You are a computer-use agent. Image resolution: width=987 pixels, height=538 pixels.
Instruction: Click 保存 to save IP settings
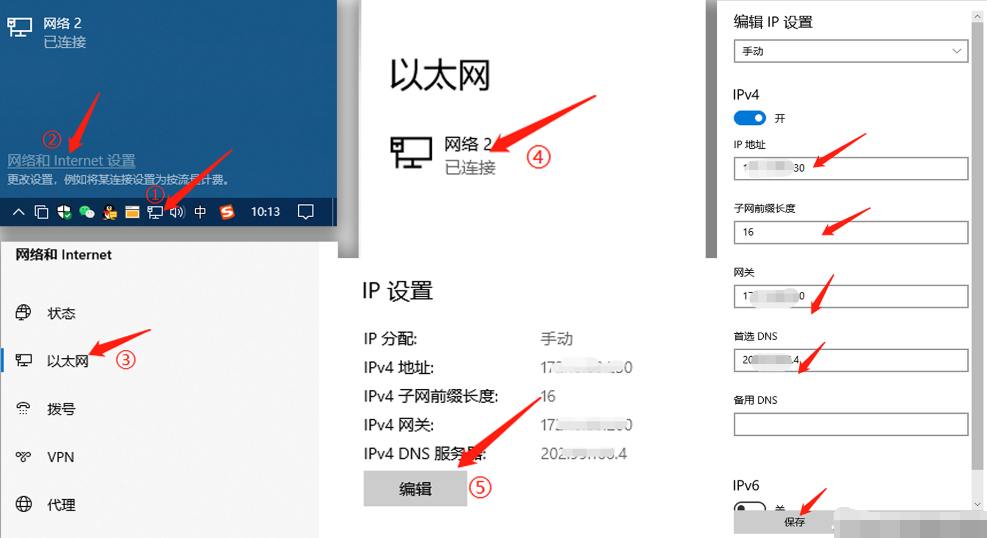(794, 522)
